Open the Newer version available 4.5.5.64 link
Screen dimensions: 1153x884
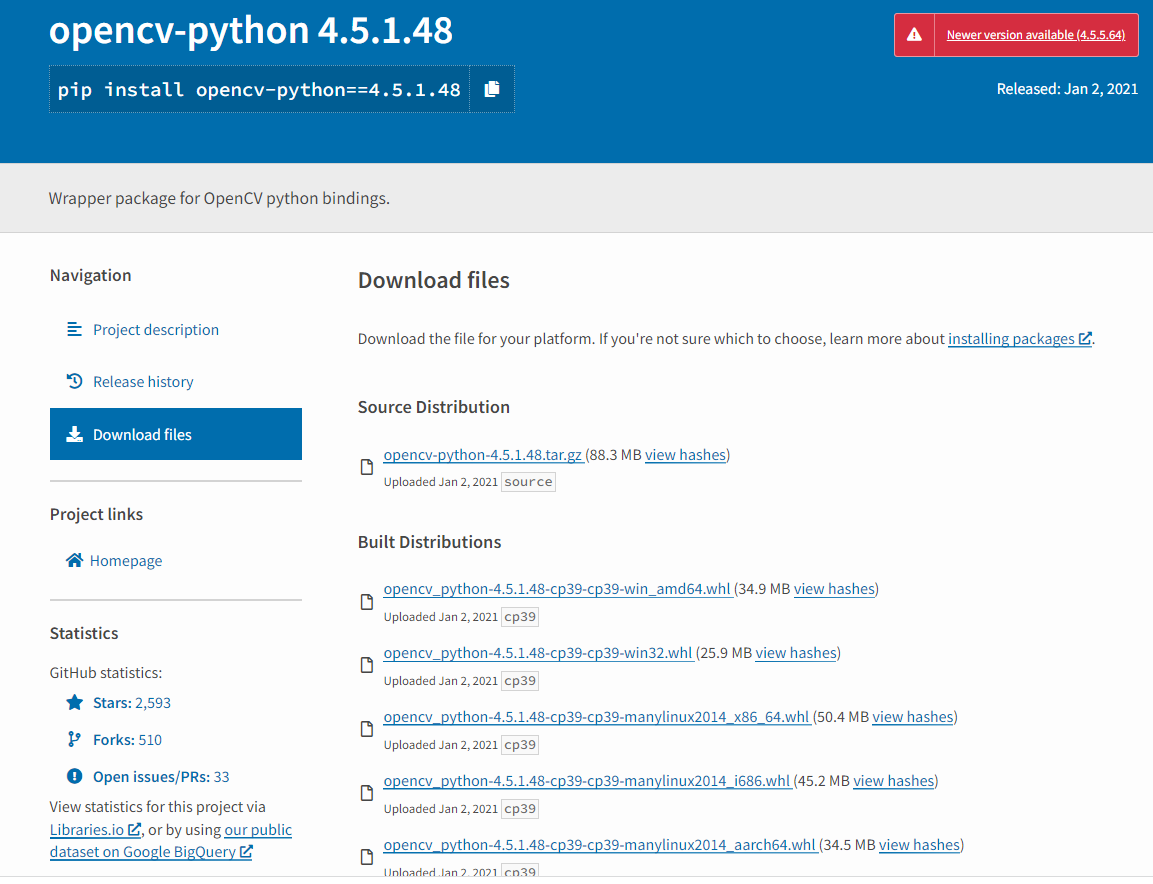(1035, 33)
